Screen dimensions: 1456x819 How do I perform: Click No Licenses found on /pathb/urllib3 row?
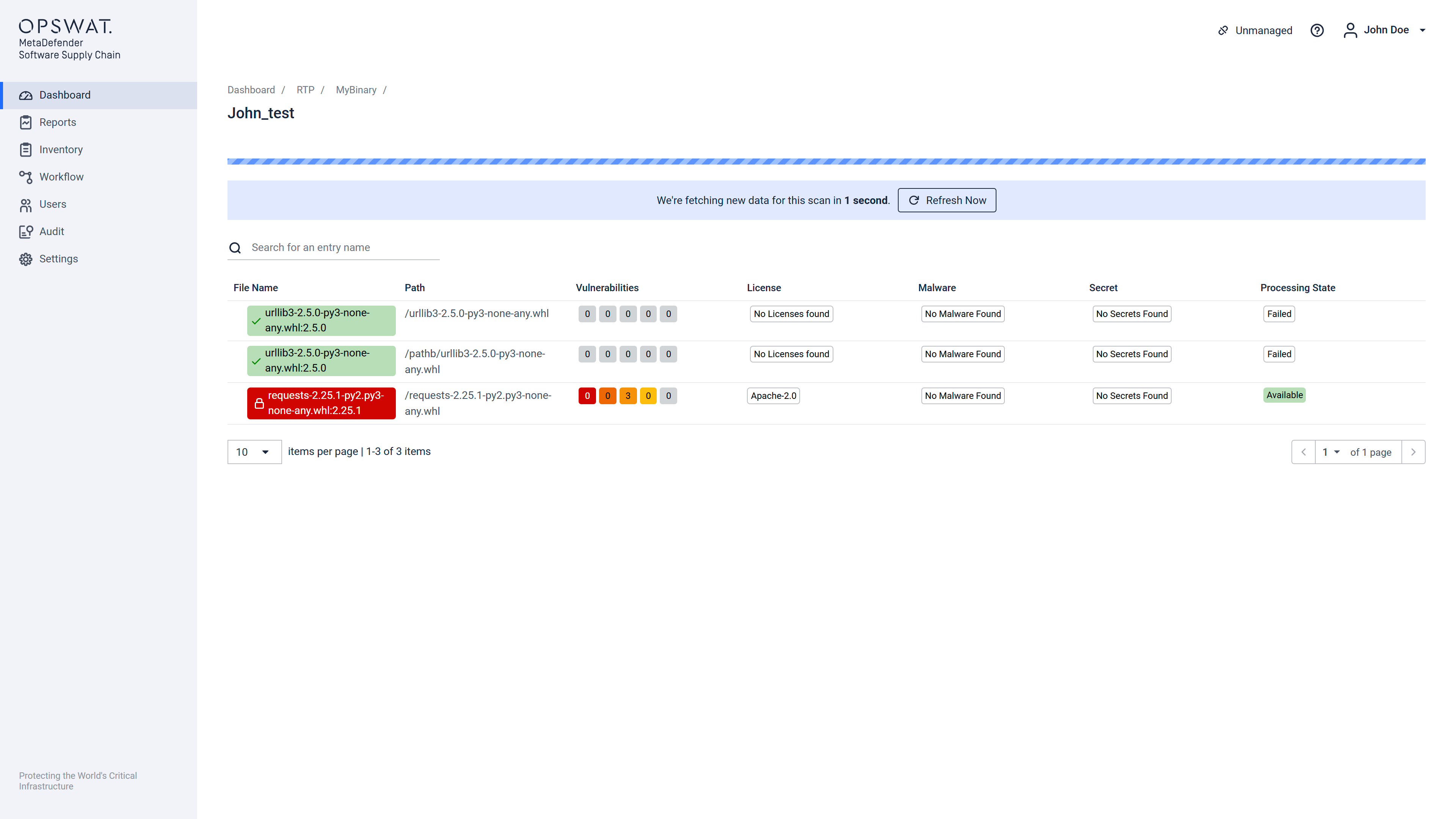pos(791,355)
